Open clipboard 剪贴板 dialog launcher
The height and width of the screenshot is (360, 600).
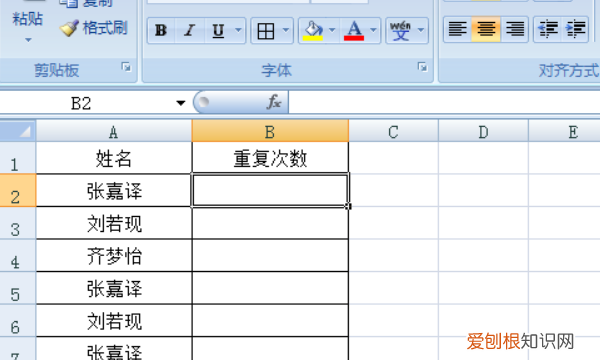[126, 68]
